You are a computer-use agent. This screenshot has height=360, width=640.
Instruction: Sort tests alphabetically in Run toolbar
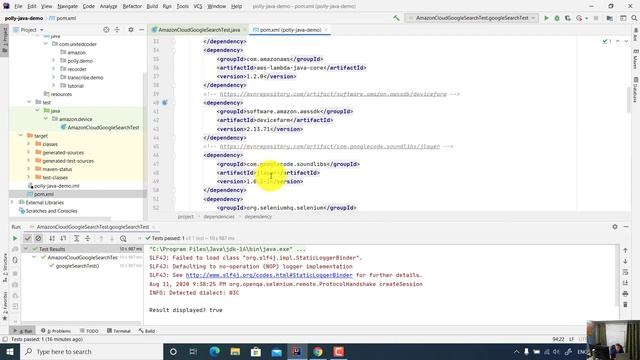point(52,238)
